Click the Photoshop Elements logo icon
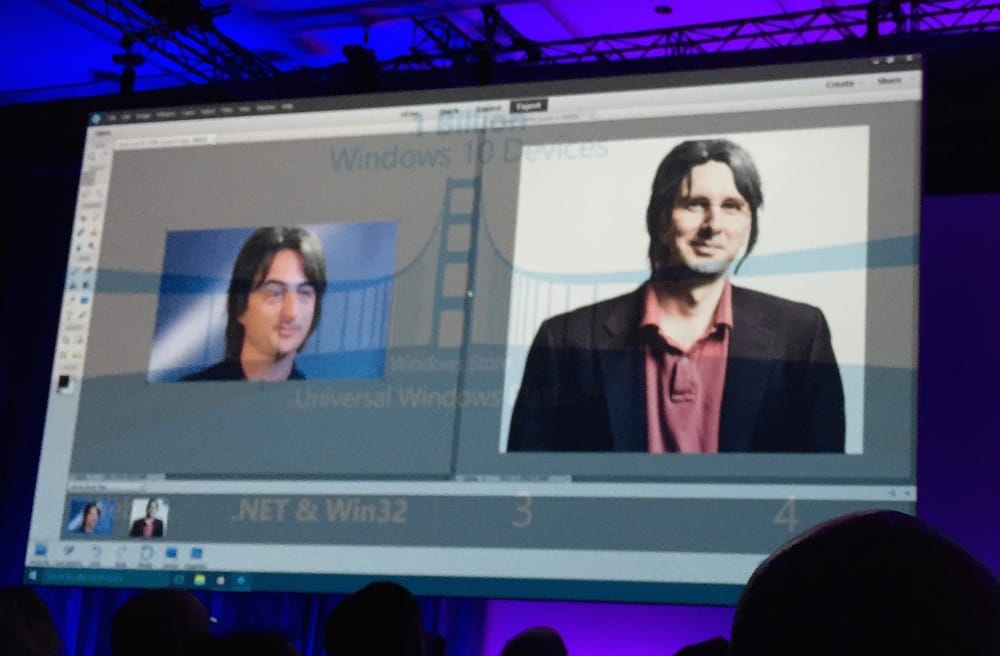The height and width of the screenshot is (656, 1000). pyautogui.click(x=96, y=117)
